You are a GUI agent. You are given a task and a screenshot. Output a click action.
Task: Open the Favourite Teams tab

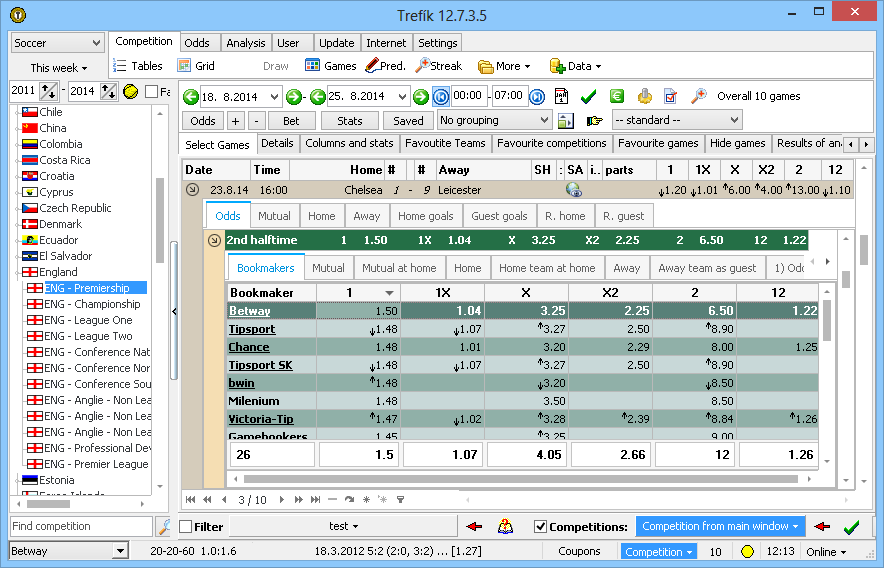coord(444,144)
